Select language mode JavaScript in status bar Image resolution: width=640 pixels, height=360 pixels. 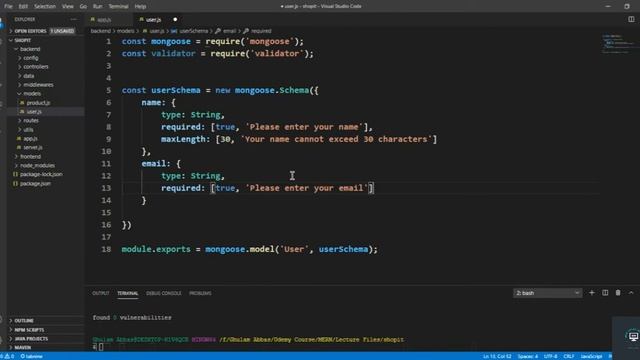click(591, 356)
